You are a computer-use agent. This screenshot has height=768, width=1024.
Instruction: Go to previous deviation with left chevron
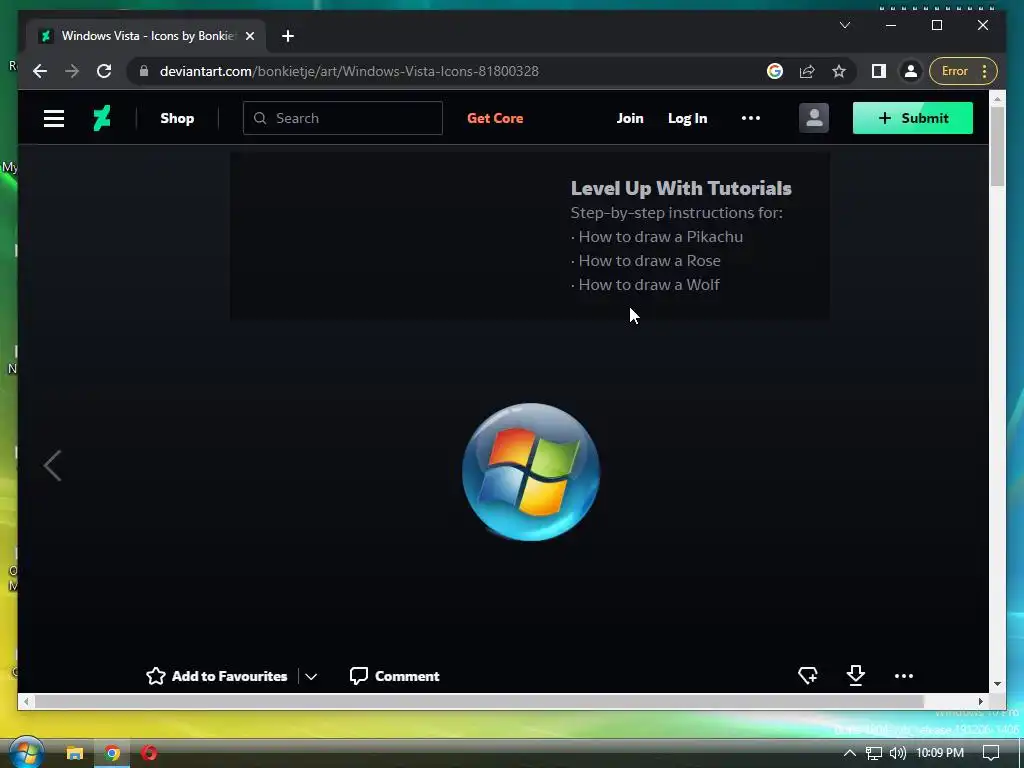point(52,466)
